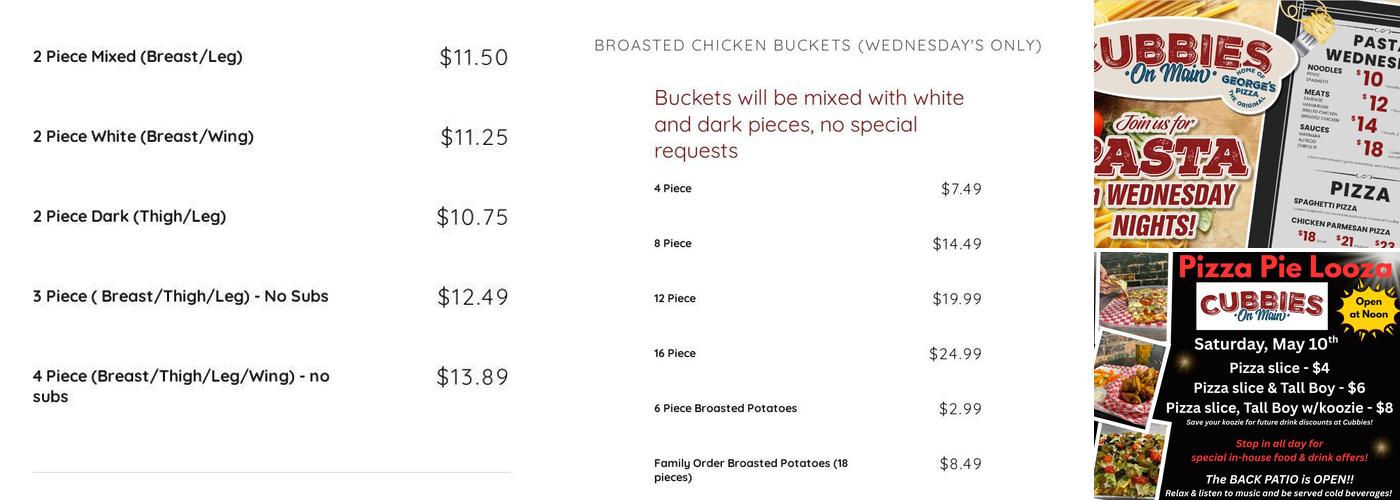The height and width of the screenshot is (500, 1400).
Task: Open the Pasta Wednesday Nights promo image
Action: tap(1246, 124)
